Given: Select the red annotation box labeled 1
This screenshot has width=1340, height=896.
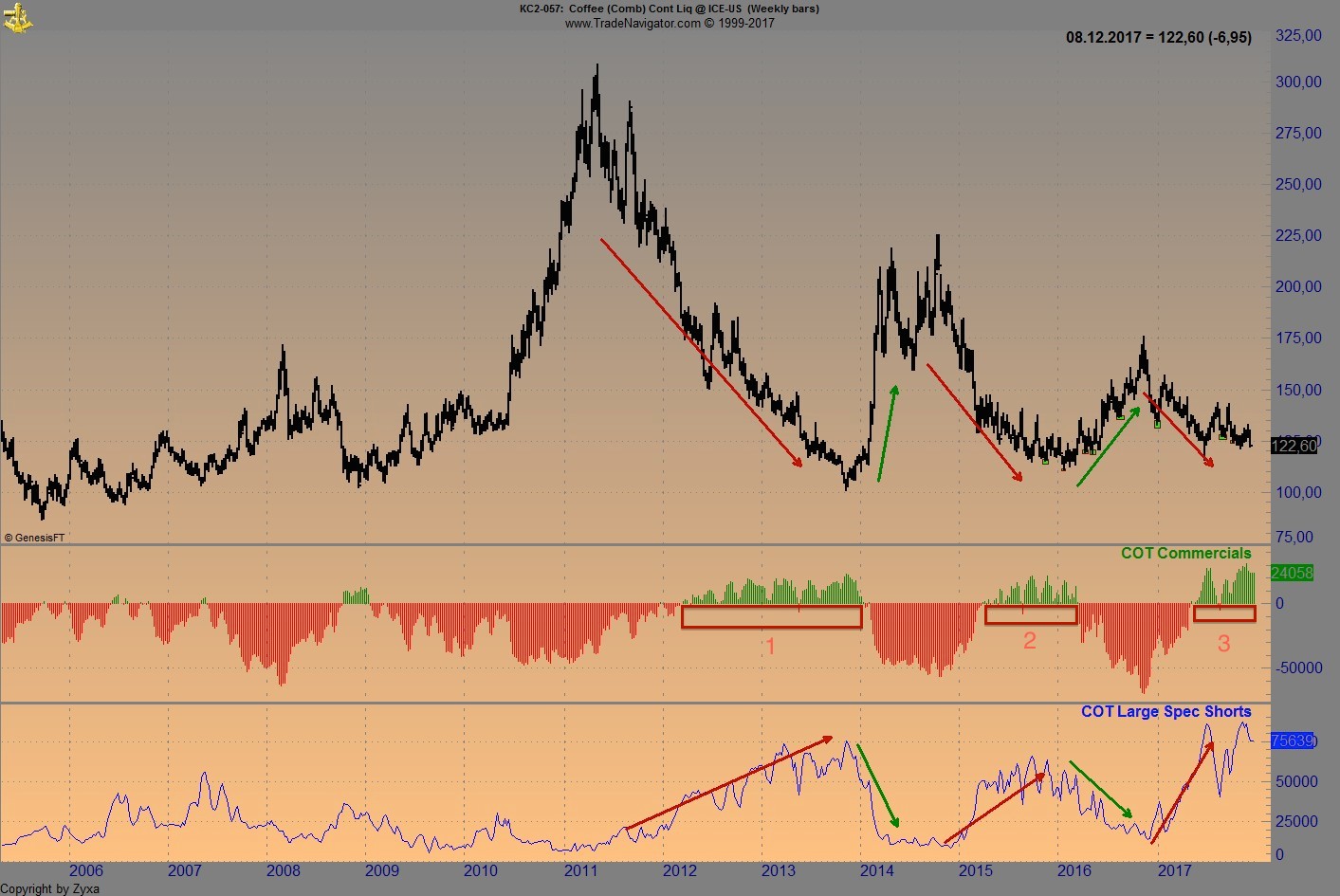Looking at the screenshot, I should 771,616.
